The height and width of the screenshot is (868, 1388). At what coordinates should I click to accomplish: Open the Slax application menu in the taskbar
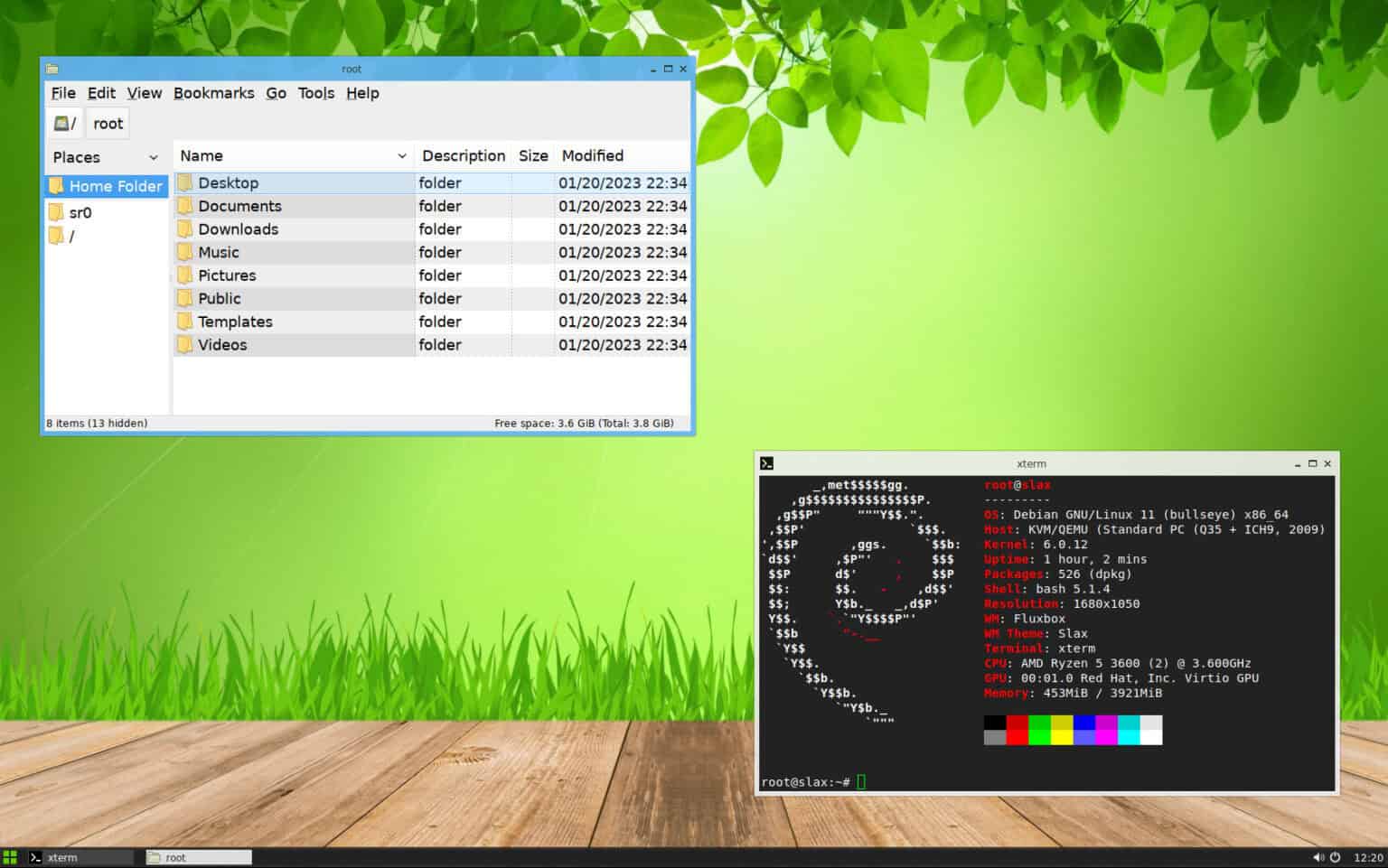[x=10, y=856]
